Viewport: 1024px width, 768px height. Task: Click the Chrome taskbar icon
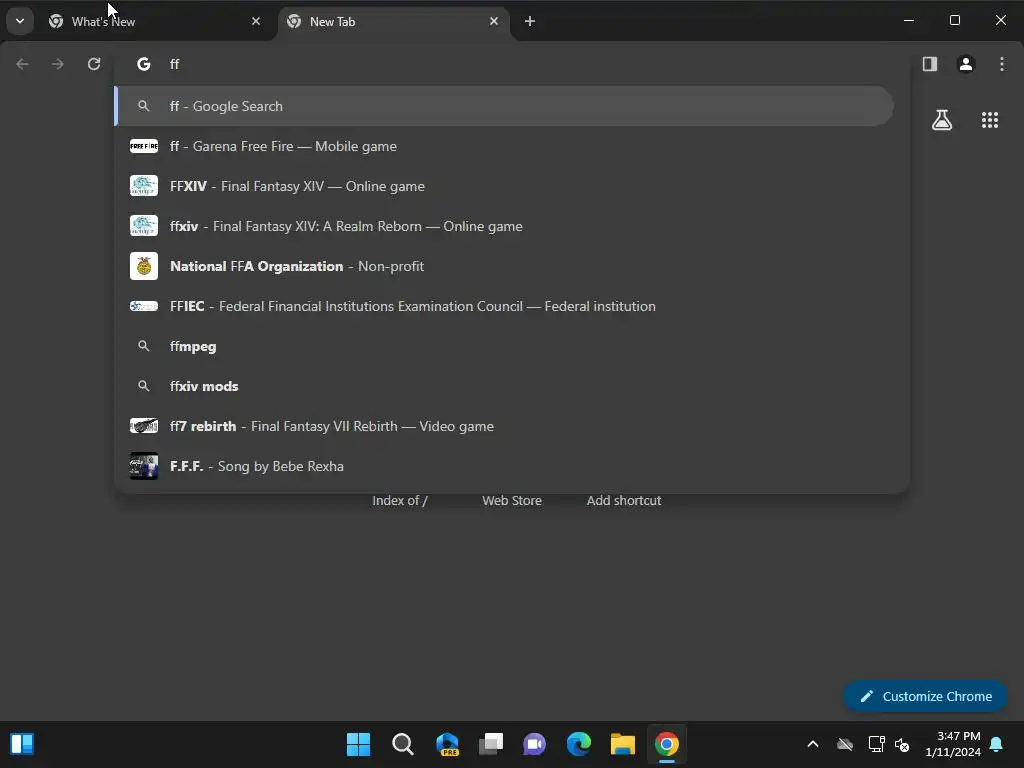coord(667,744)
